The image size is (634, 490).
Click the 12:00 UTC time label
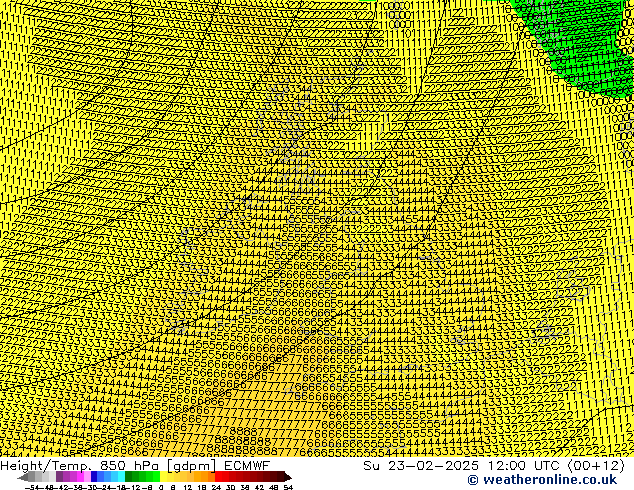(498, 465)
